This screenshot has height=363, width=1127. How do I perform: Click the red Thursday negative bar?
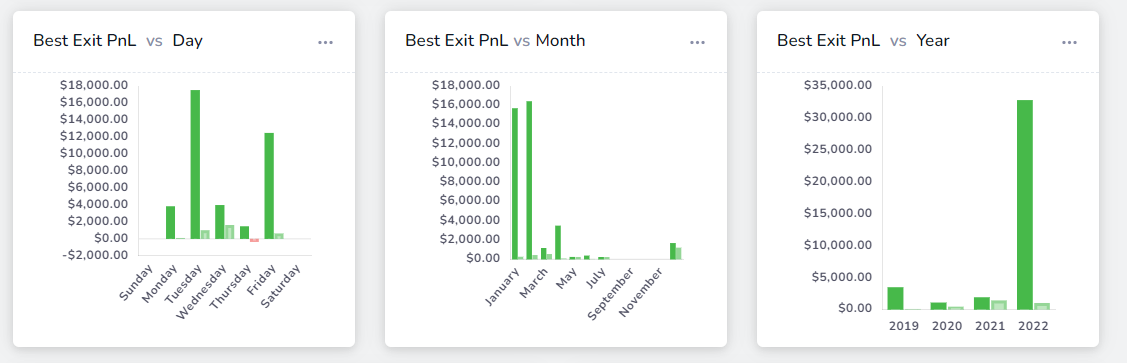point(254,240)
